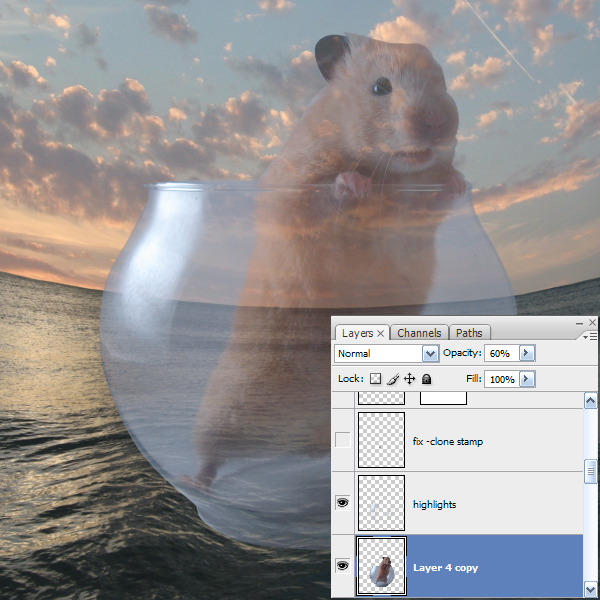The width and height of the screenshot is (600, 600).
Task: Switch to the Paths tab
Action: 469,333
